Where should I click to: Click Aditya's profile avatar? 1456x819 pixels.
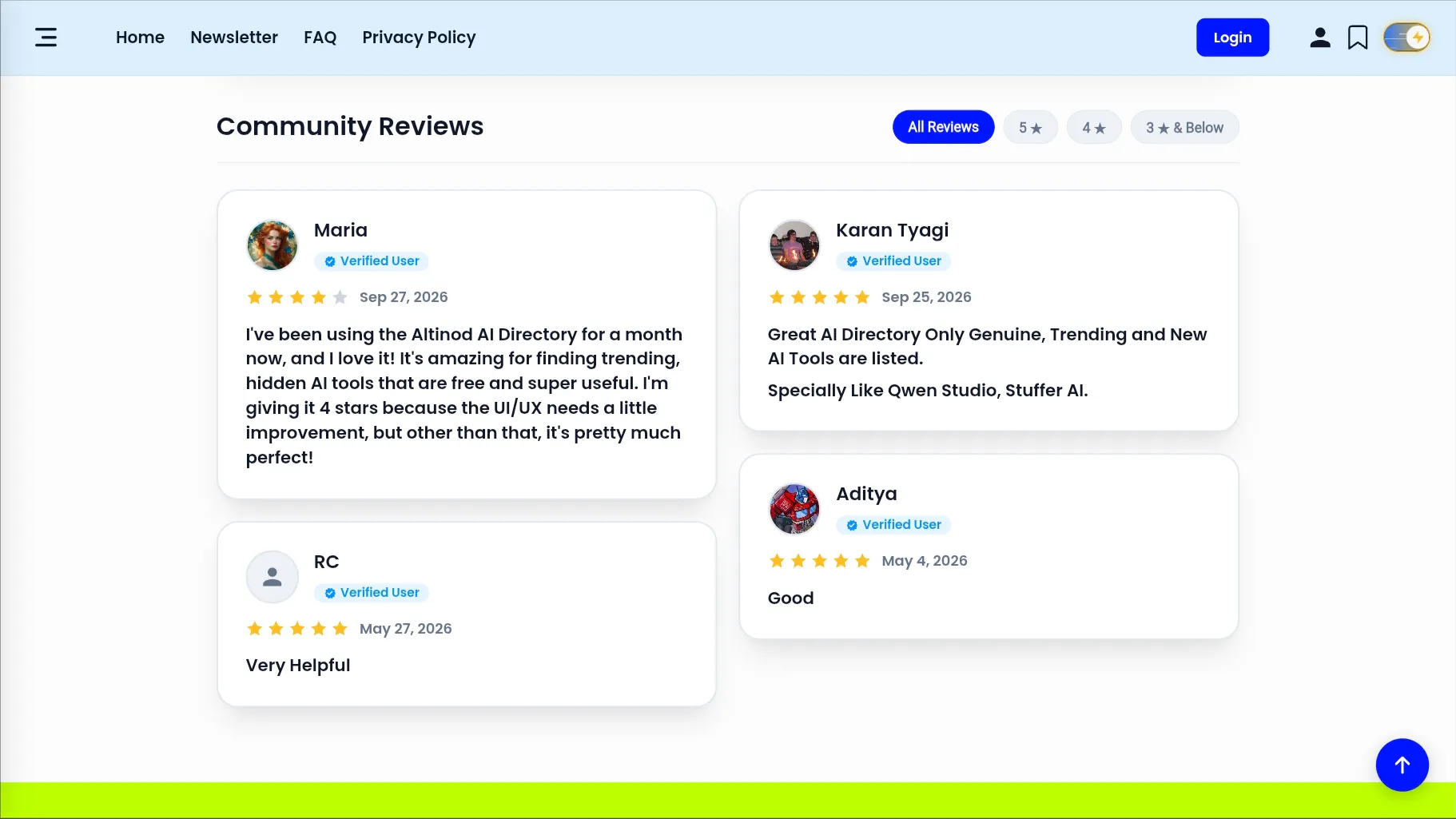[x=794, y=509]
